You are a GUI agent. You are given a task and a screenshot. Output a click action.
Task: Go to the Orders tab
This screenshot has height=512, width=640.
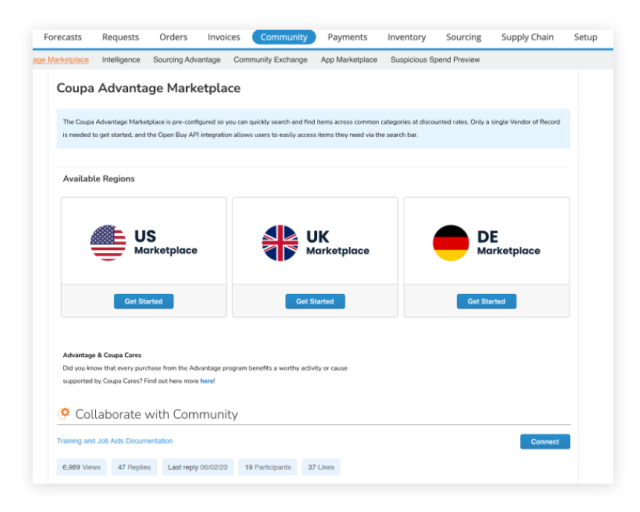173,37
